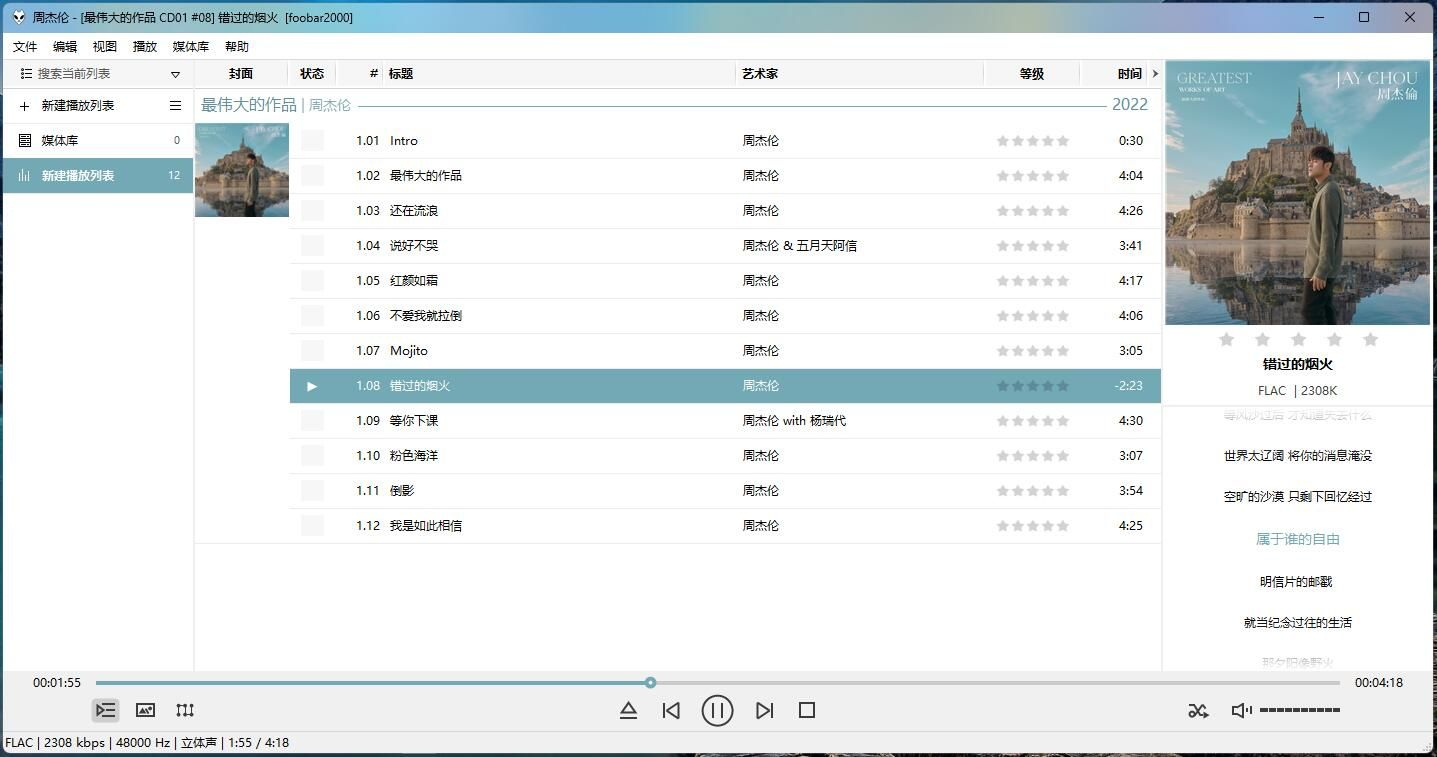
Task: Expand more columns with header arrow
Action: pos(1155,74)
